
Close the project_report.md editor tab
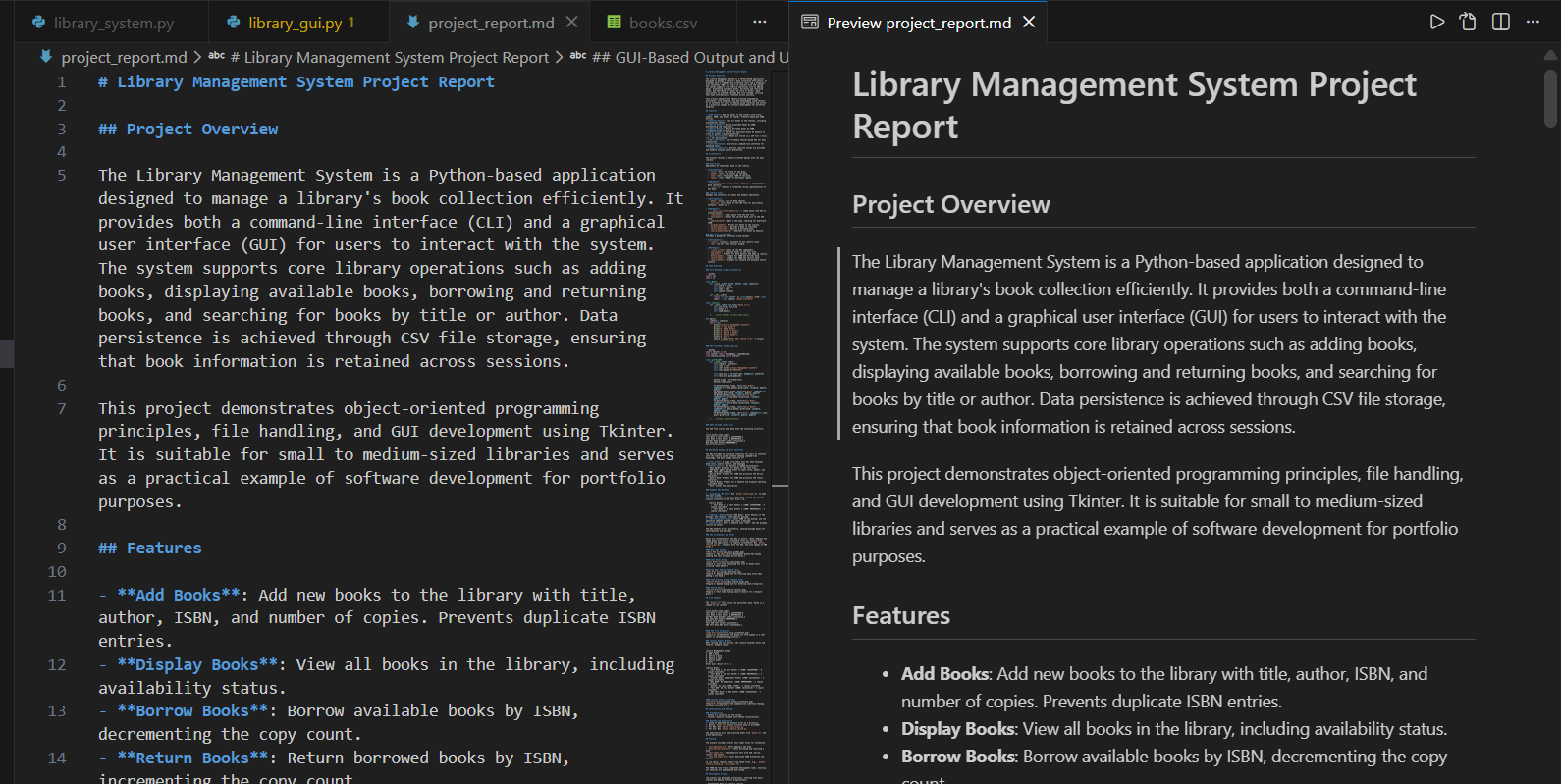pos(572,22)
